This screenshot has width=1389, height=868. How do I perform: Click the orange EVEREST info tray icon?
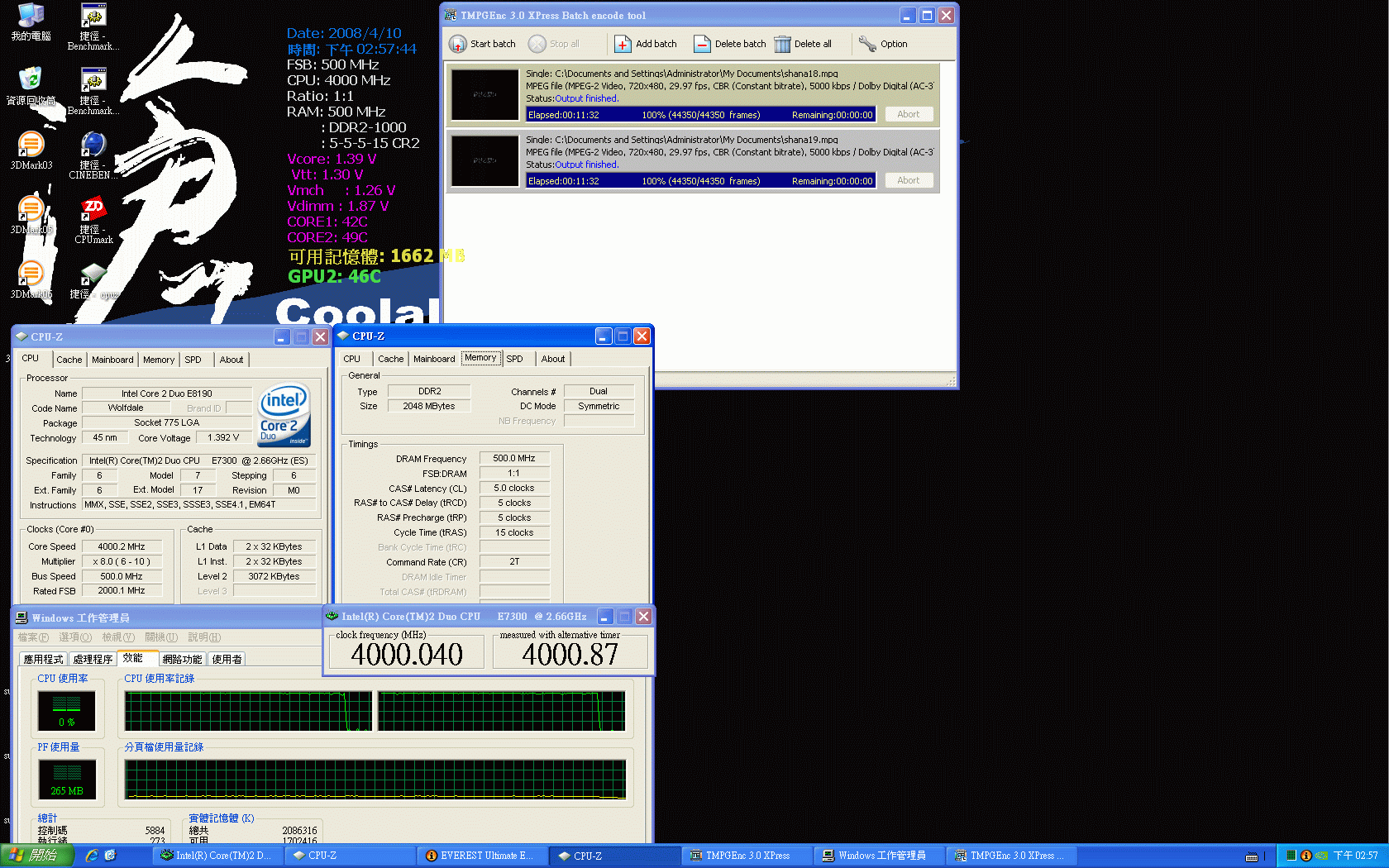click(x=1305, y=856)
